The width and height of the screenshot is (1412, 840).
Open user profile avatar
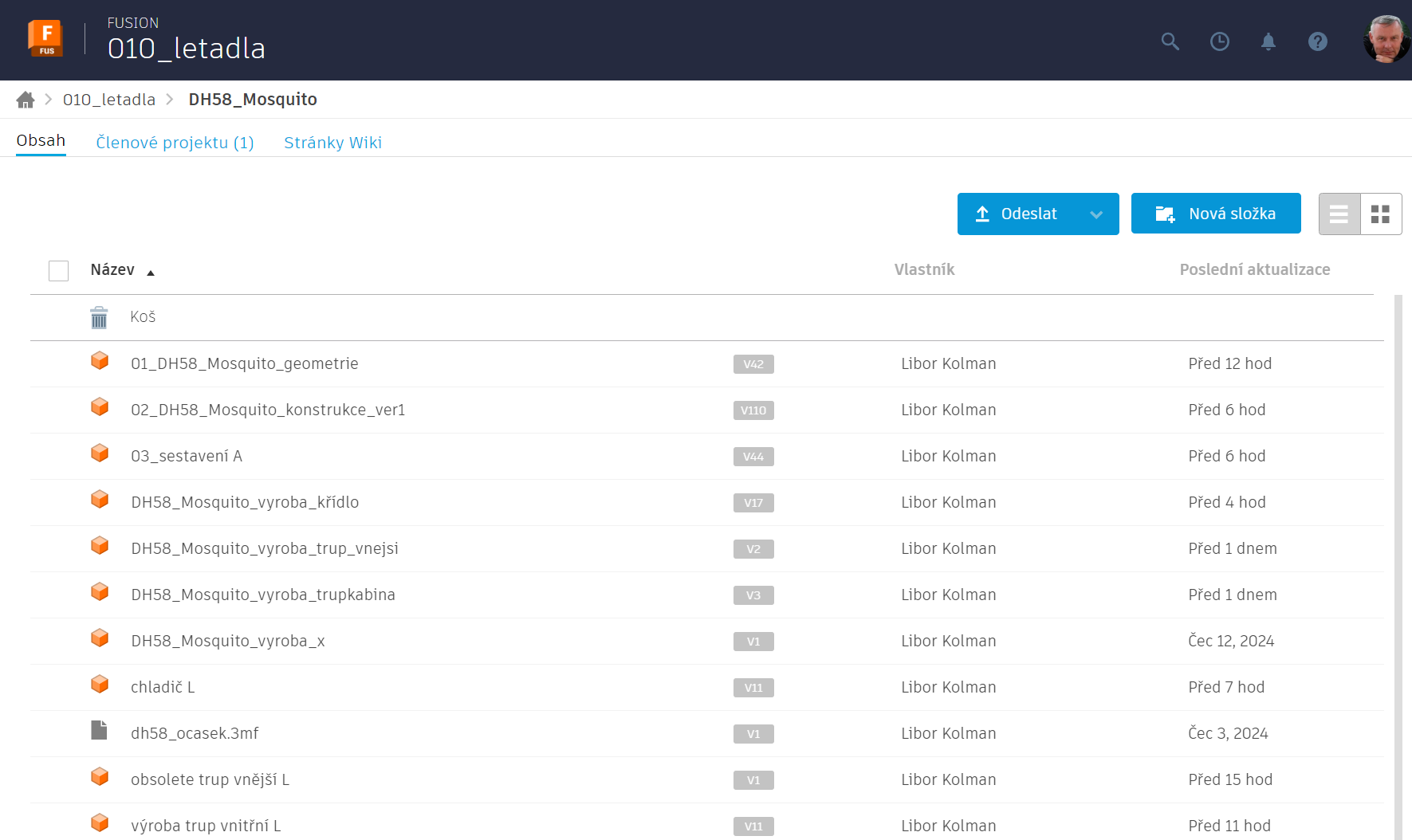tap(1386, 40)
